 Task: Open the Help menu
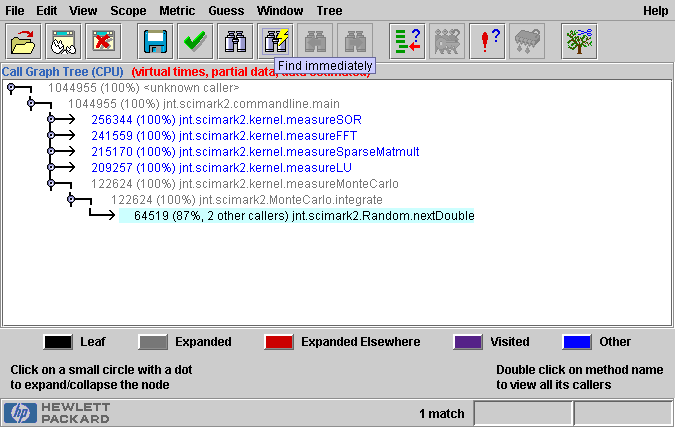tap(655, 10)
